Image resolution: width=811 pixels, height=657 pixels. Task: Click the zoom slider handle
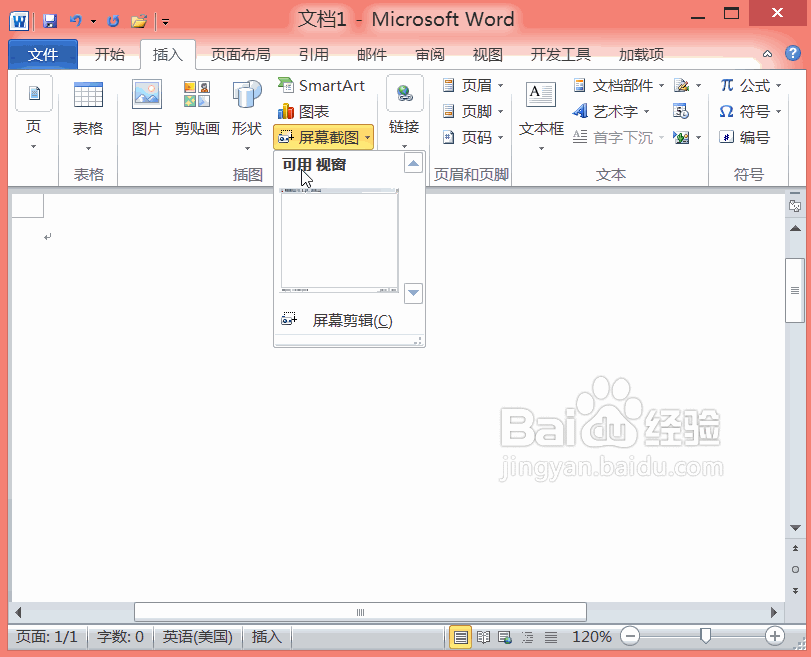[705, 636]
